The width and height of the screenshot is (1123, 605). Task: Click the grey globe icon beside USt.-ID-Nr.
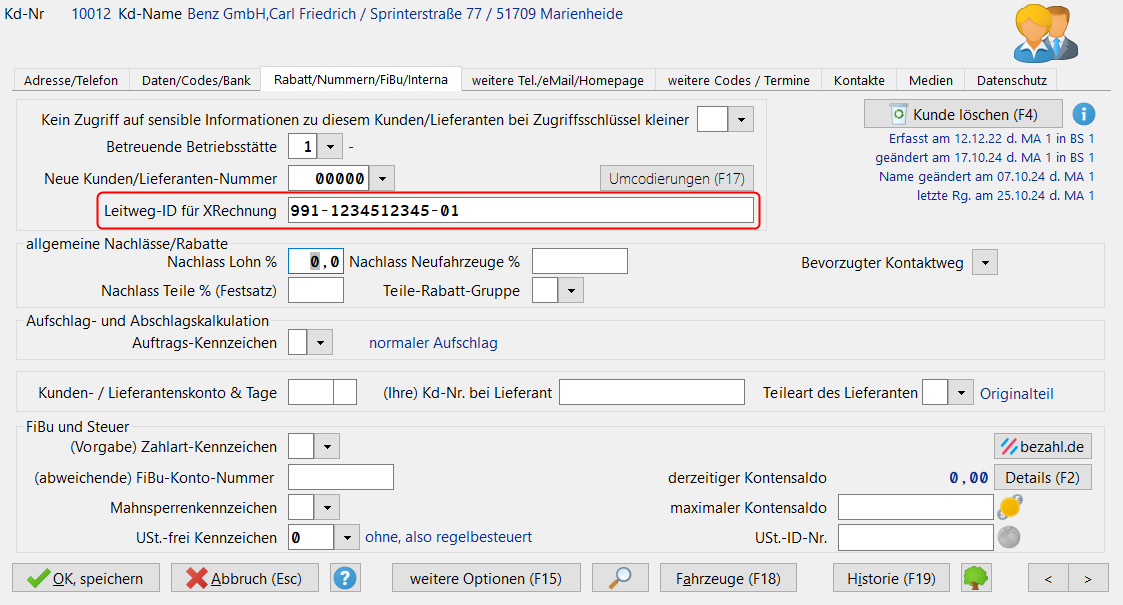point(1009,537)
